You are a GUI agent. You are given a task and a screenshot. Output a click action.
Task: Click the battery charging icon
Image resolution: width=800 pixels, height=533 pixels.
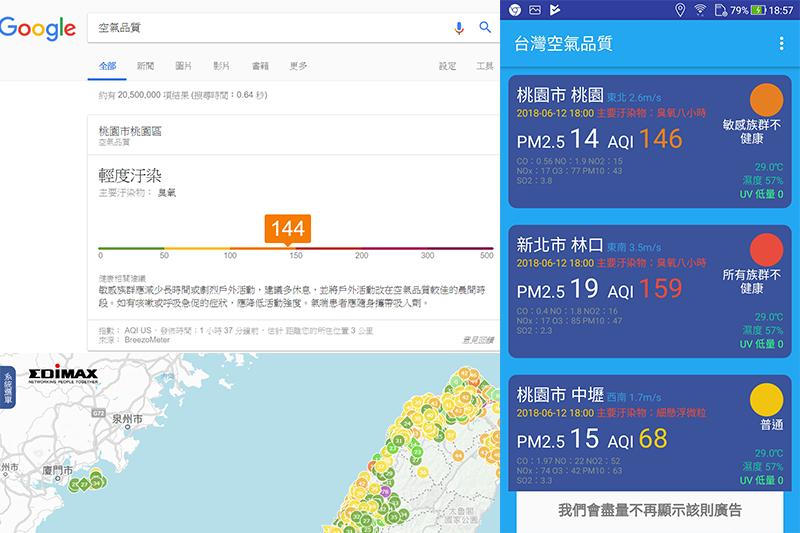click(x=759, y=10)
